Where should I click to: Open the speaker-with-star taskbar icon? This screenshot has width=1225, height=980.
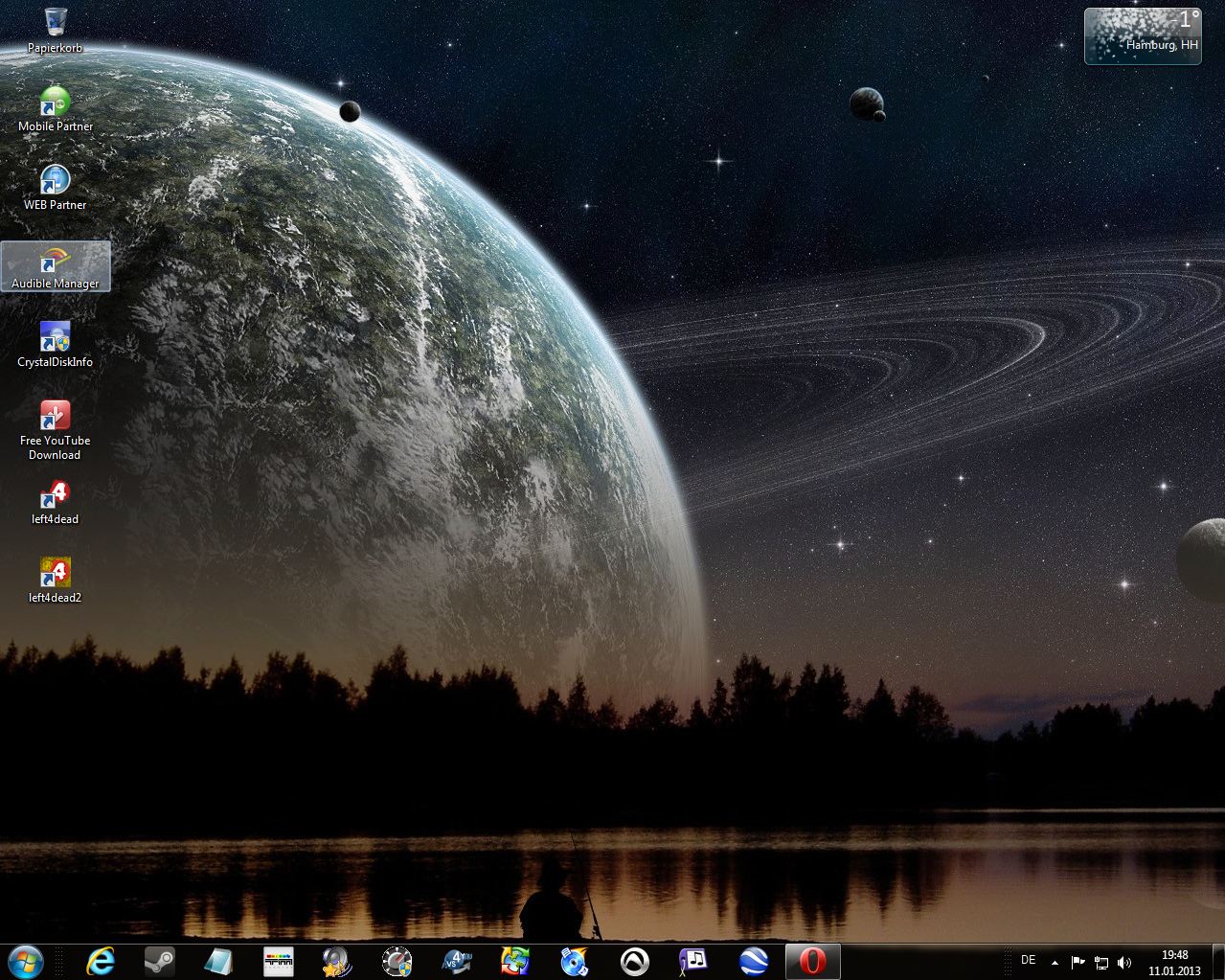337,961
